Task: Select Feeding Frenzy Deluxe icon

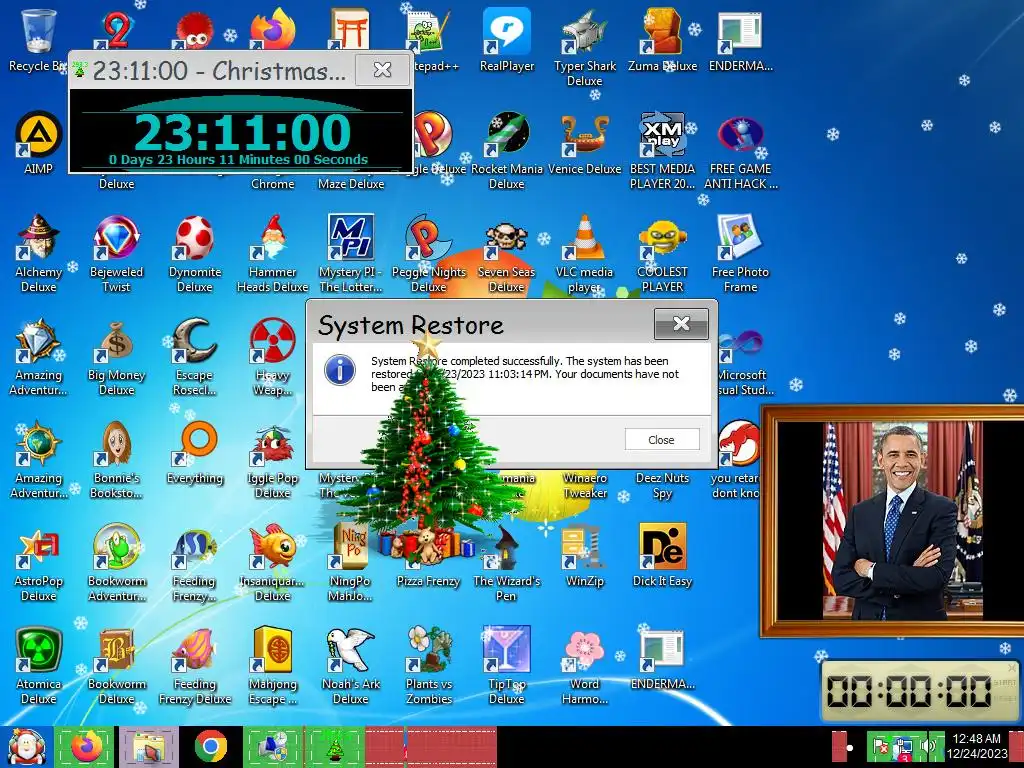Action: pyautogui.click(x=195, y=666)
